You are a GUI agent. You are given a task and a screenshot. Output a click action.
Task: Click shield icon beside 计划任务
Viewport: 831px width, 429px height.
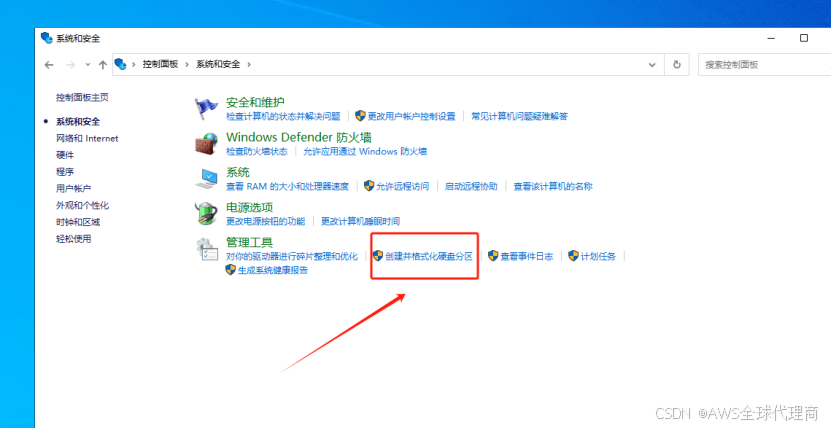point(573,256)
